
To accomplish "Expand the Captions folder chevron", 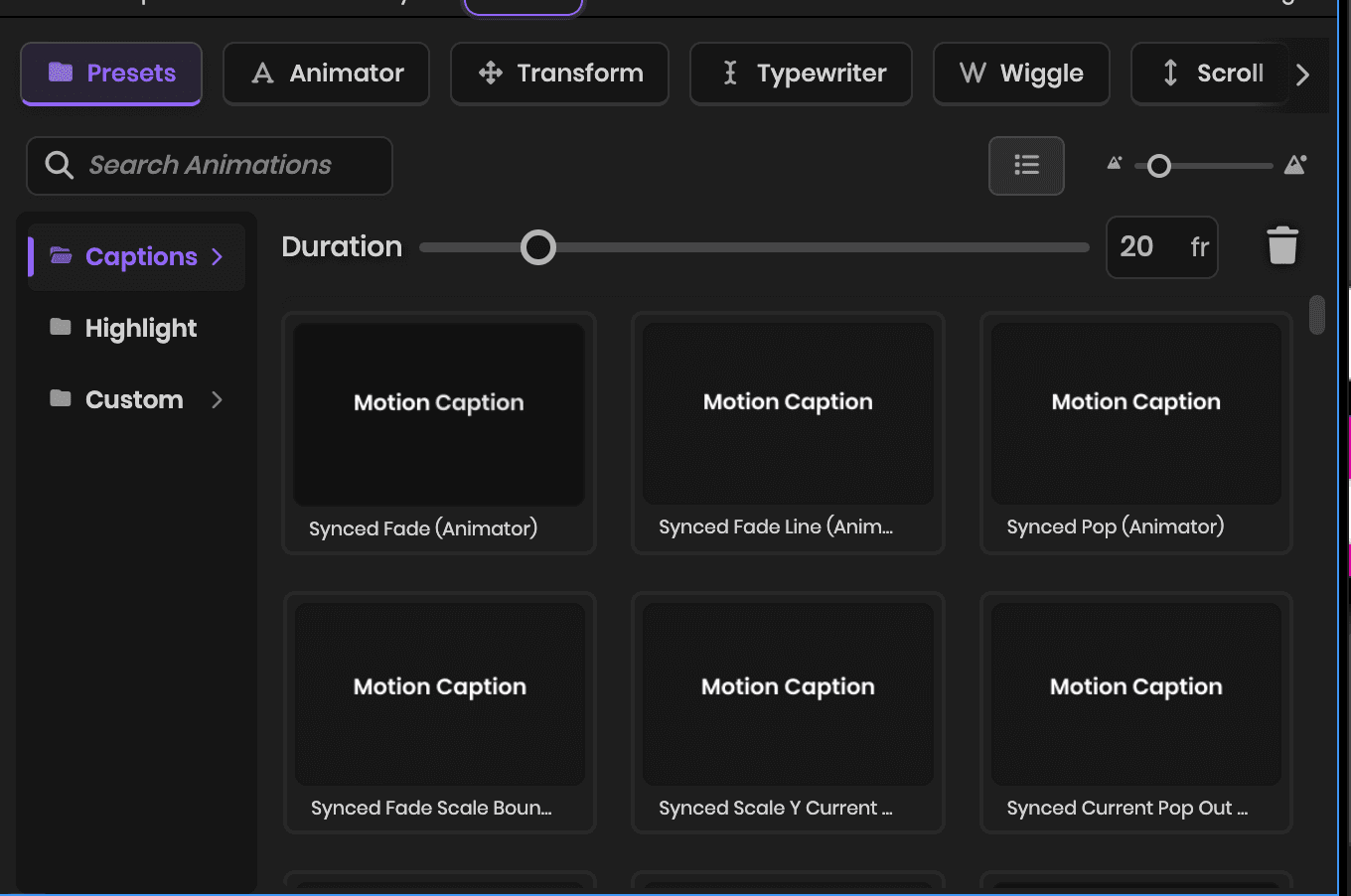I will pos(218,257).
